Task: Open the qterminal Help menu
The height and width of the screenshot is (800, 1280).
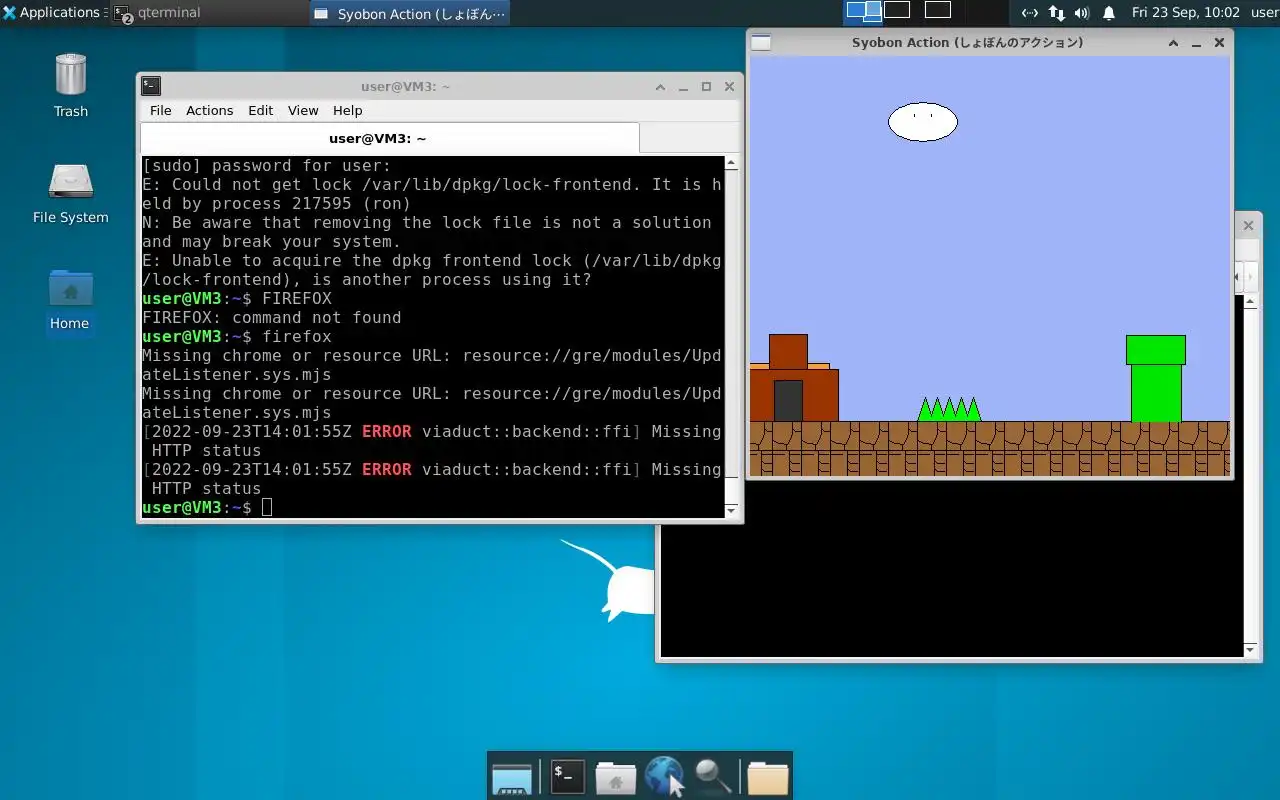Action: click(x=347, y=110)
